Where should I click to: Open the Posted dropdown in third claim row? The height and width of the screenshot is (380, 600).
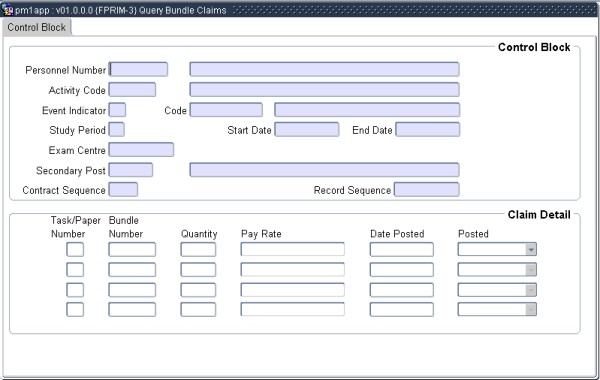(531, 290)
